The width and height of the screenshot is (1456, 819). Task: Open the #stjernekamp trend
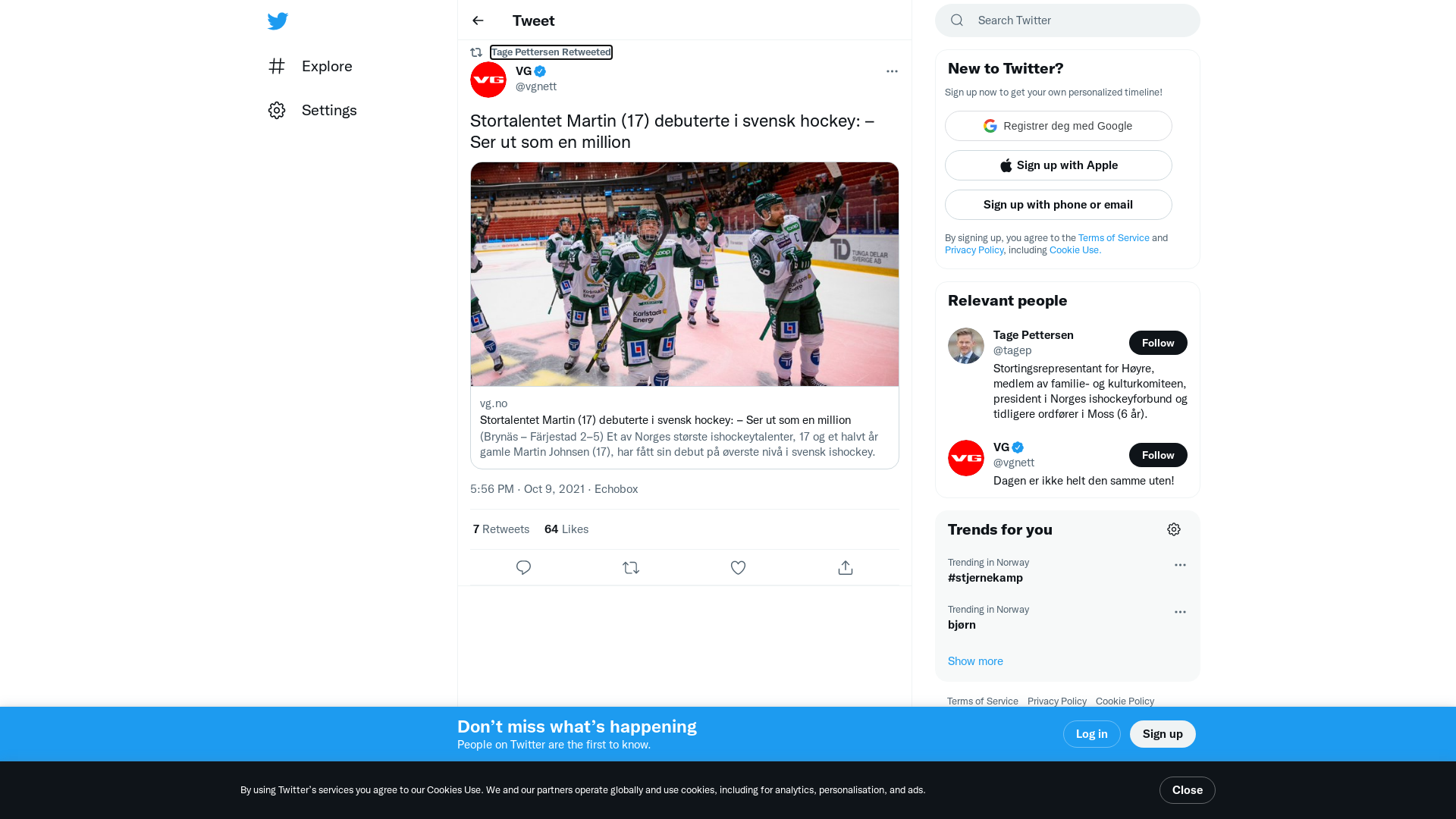click(985, 578)
